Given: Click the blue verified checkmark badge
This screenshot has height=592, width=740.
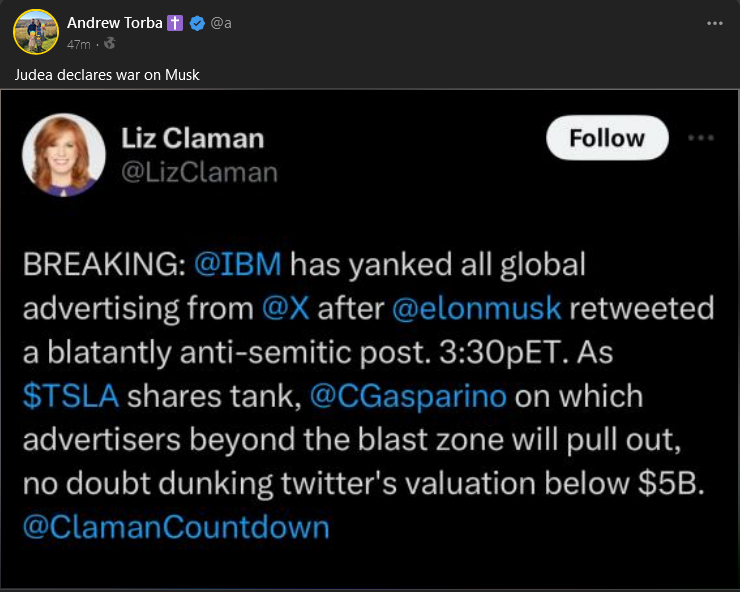Looking at the screenshot, I should pyautogui.click(x=197, y=23).
